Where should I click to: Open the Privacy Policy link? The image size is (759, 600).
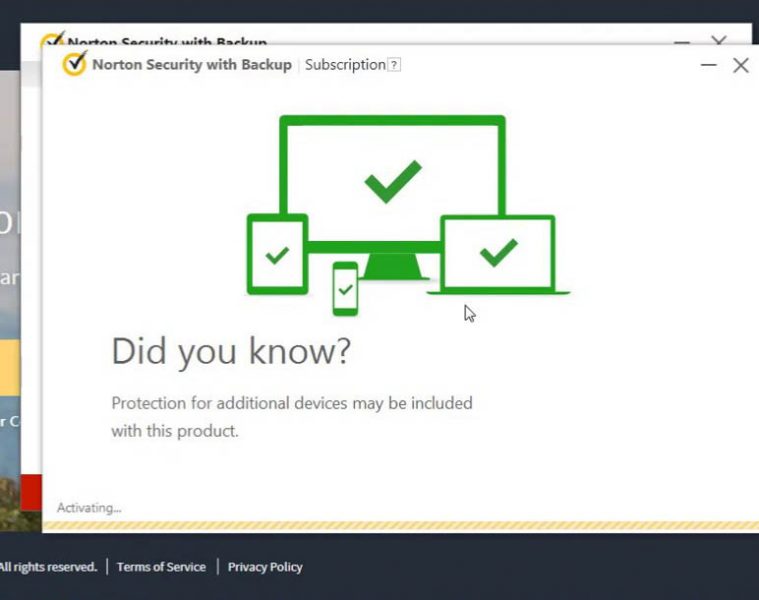pos(265,567)
